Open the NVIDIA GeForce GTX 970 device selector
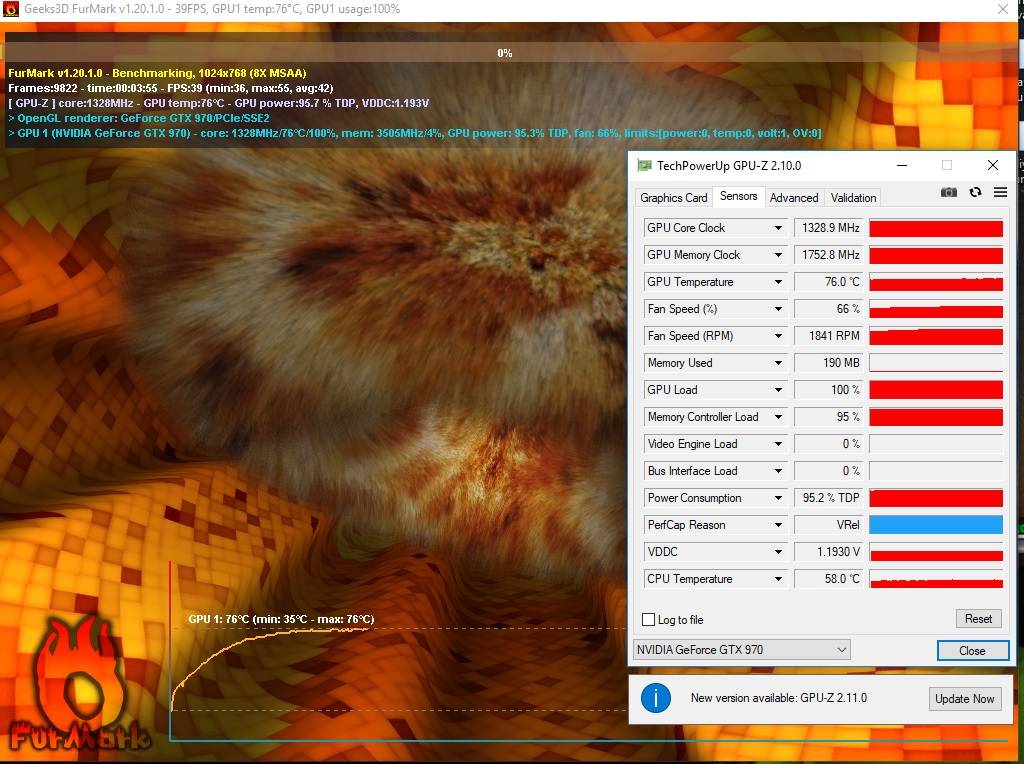 click(x=742, y=650)
